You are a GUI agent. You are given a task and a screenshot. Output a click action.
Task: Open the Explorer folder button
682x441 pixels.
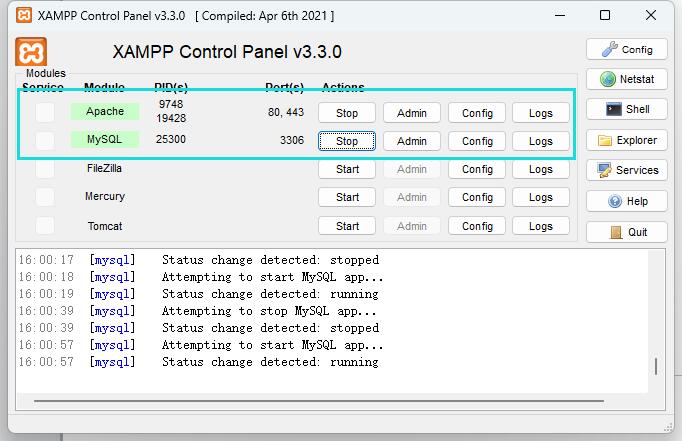[627, 140]
